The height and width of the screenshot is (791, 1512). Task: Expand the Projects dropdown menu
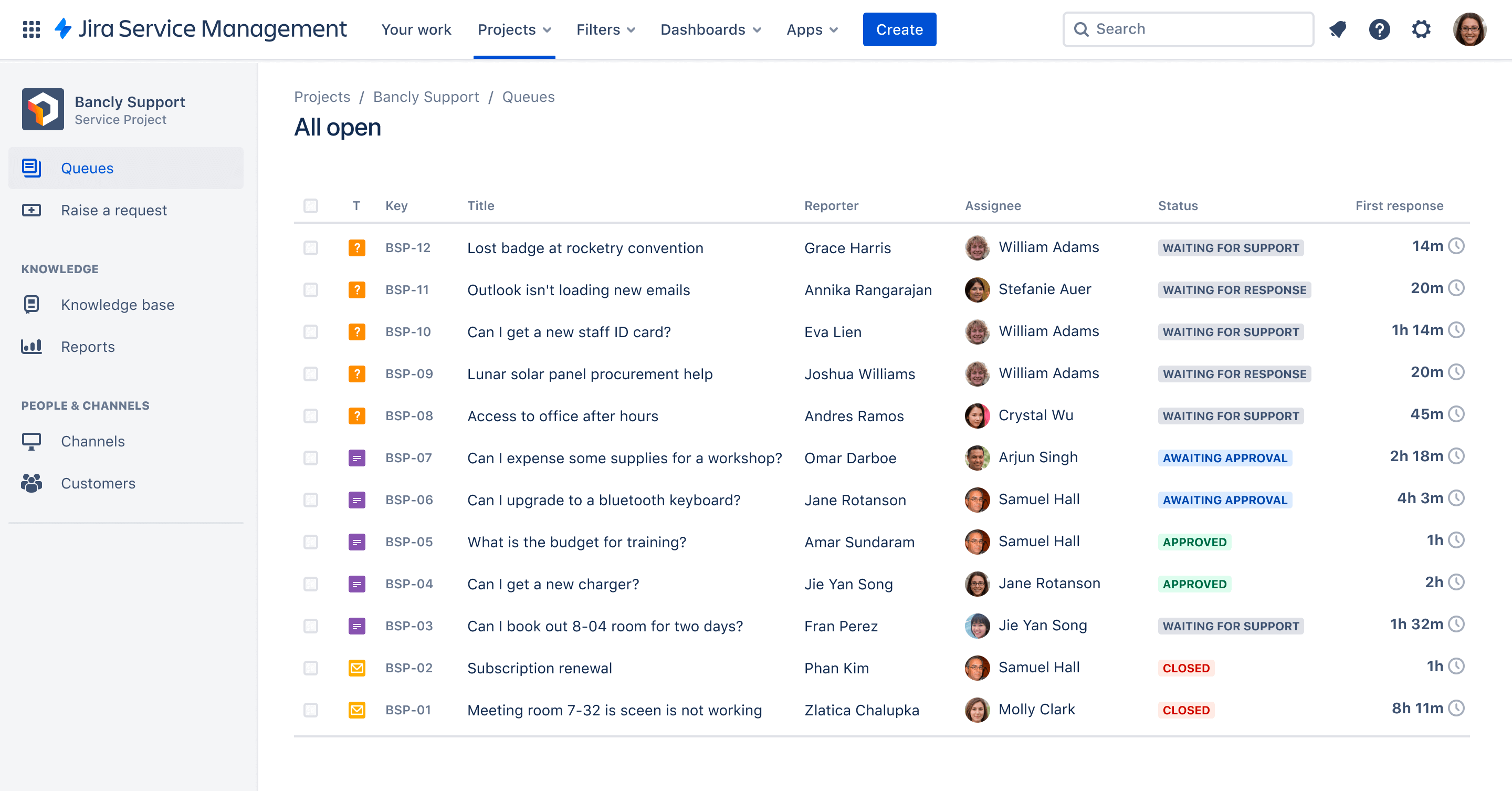514,29
